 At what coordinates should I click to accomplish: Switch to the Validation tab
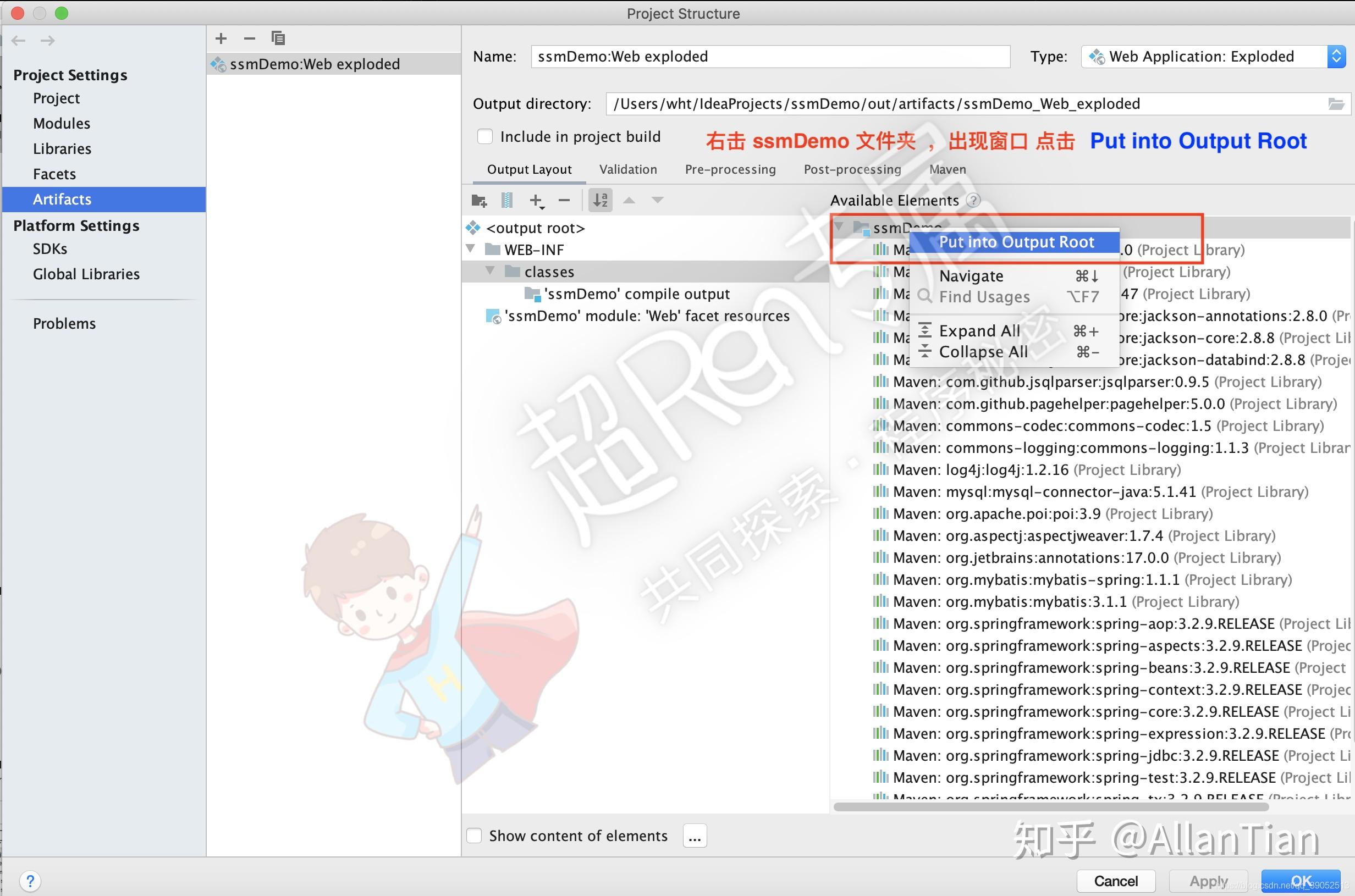click(x=627, y=169)
